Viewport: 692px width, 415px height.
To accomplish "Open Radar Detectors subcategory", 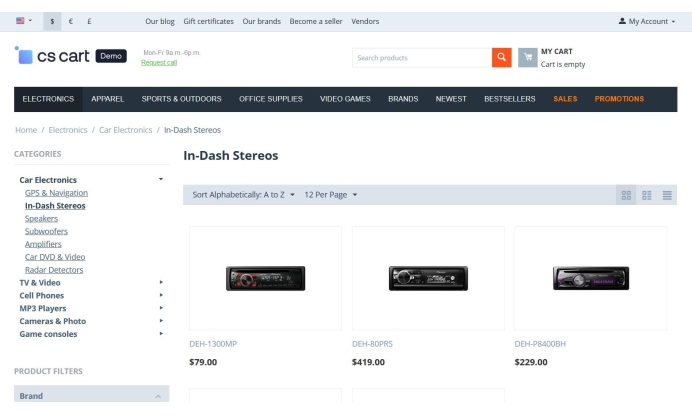I will (54, 270).
